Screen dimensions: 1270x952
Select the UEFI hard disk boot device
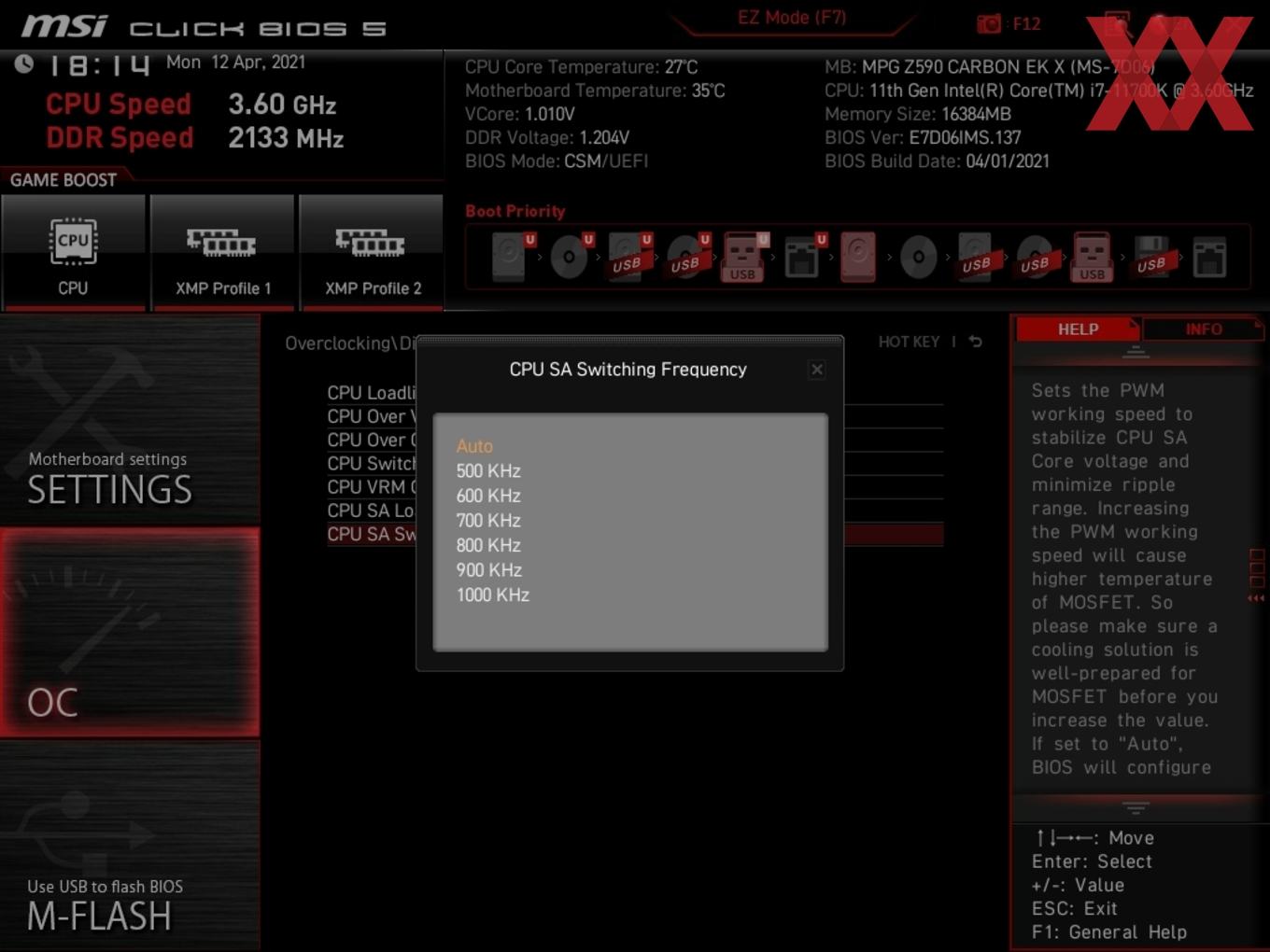(512, 258)
